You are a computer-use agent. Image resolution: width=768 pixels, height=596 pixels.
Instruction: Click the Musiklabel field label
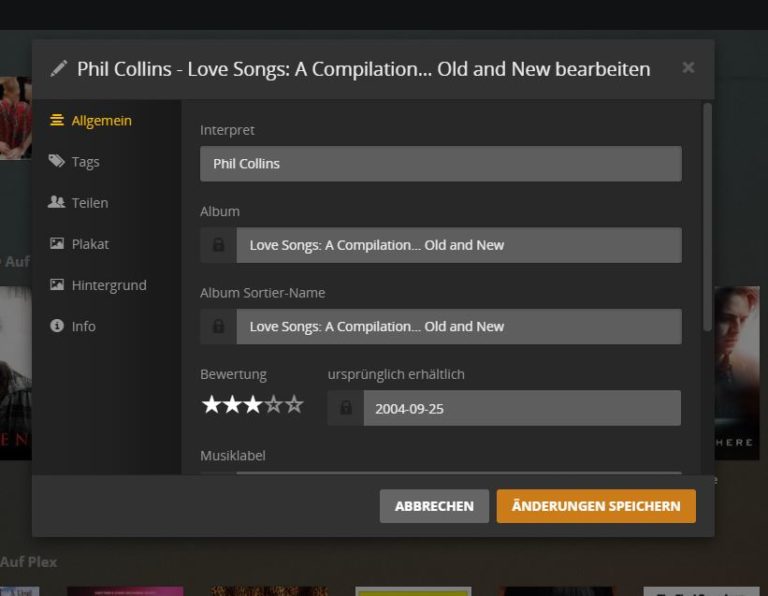click(x=233, y=455)
